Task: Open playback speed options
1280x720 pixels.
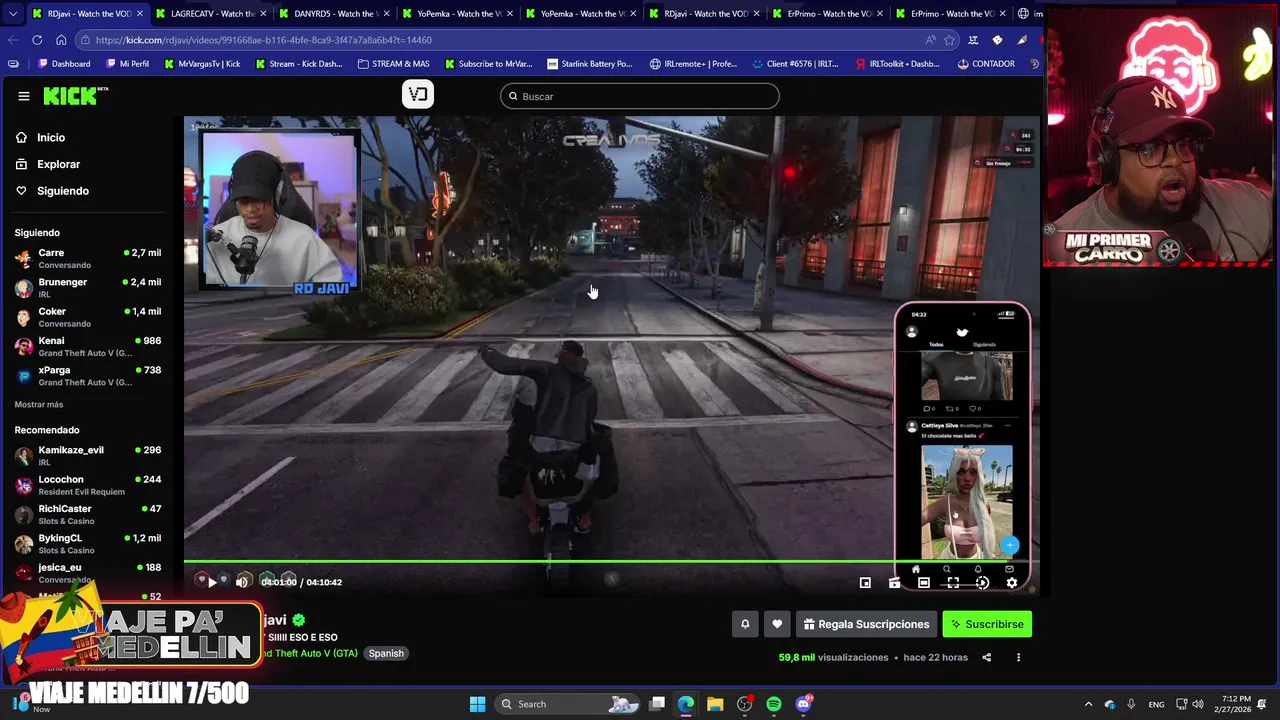Action: 982,582
